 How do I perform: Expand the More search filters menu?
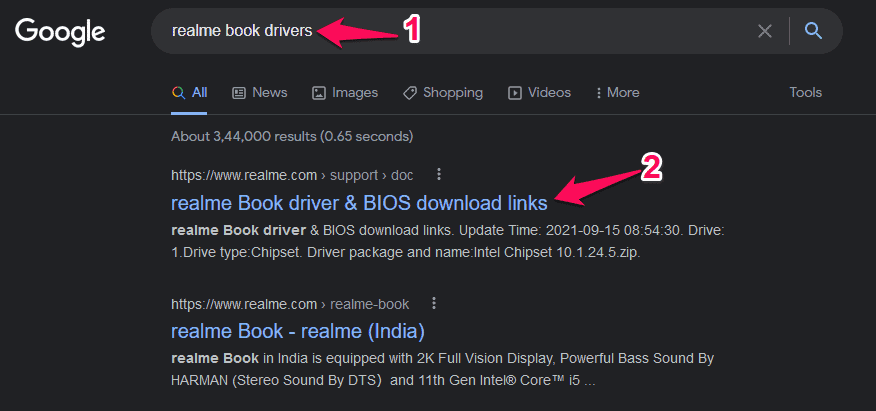[x=617, y=93]
